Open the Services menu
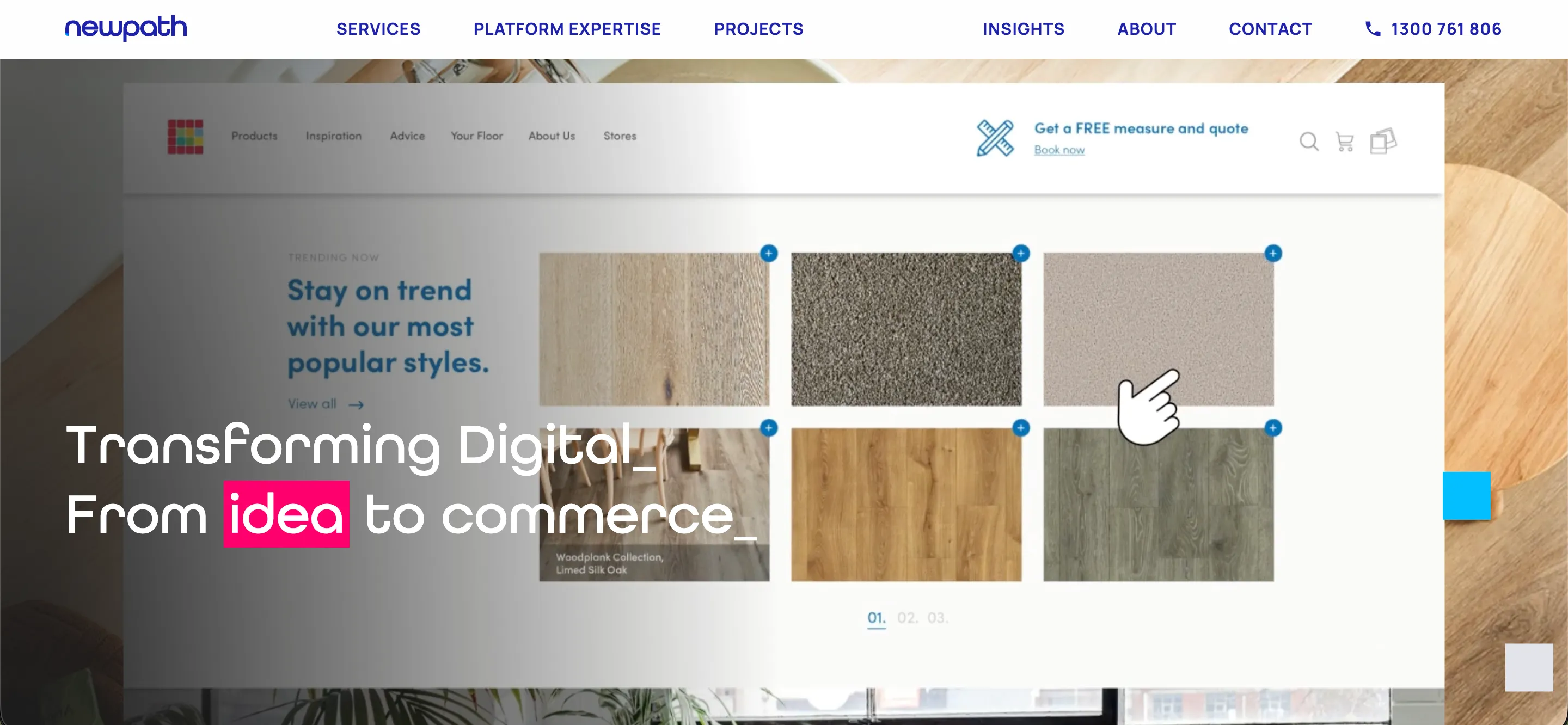 tap(378, 29)
